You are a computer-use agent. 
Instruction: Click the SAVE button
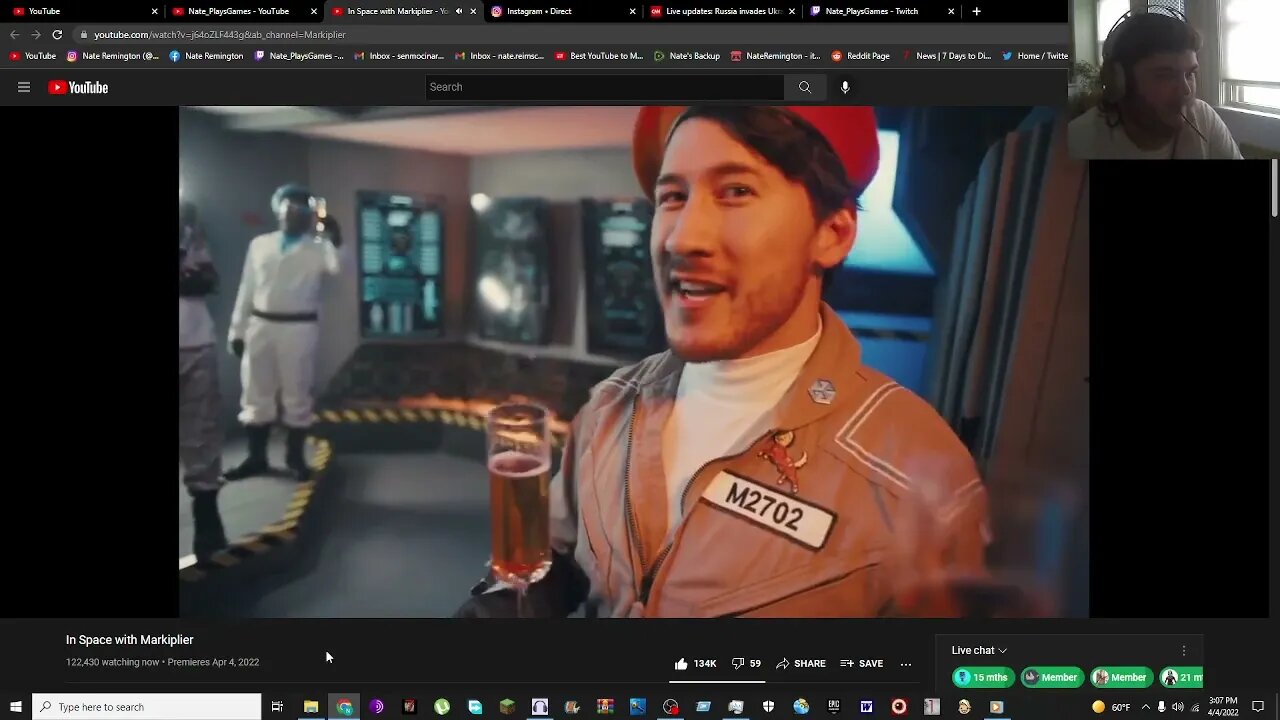[862, 663]
